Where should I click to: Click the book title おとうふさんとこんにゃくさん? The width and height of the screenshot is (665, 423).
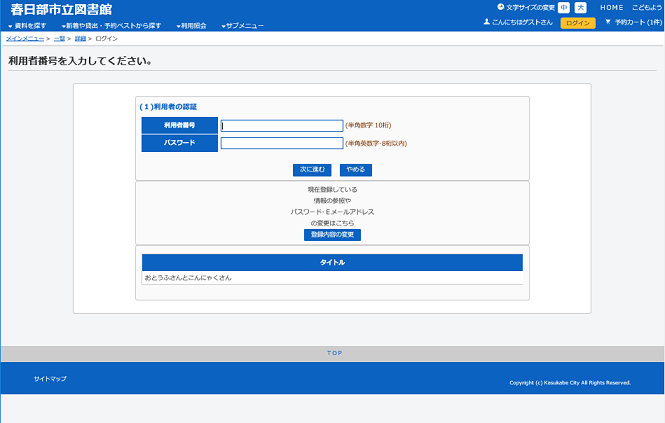pos(188,278)
